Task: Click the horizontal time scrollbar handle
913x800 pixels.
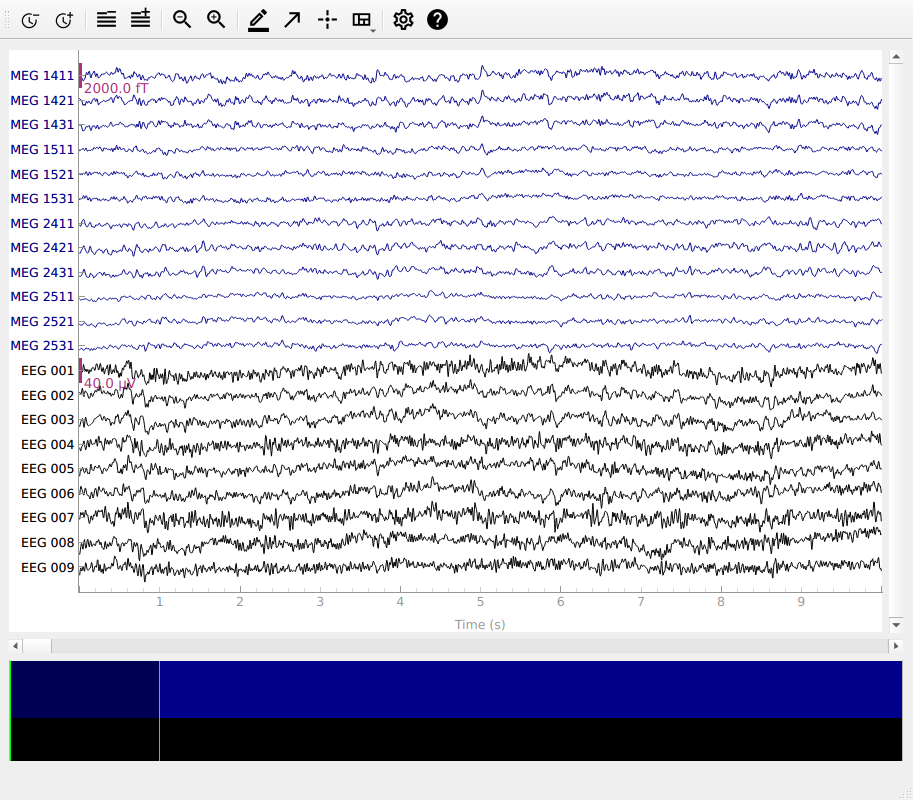Action: tap(37, 647)
